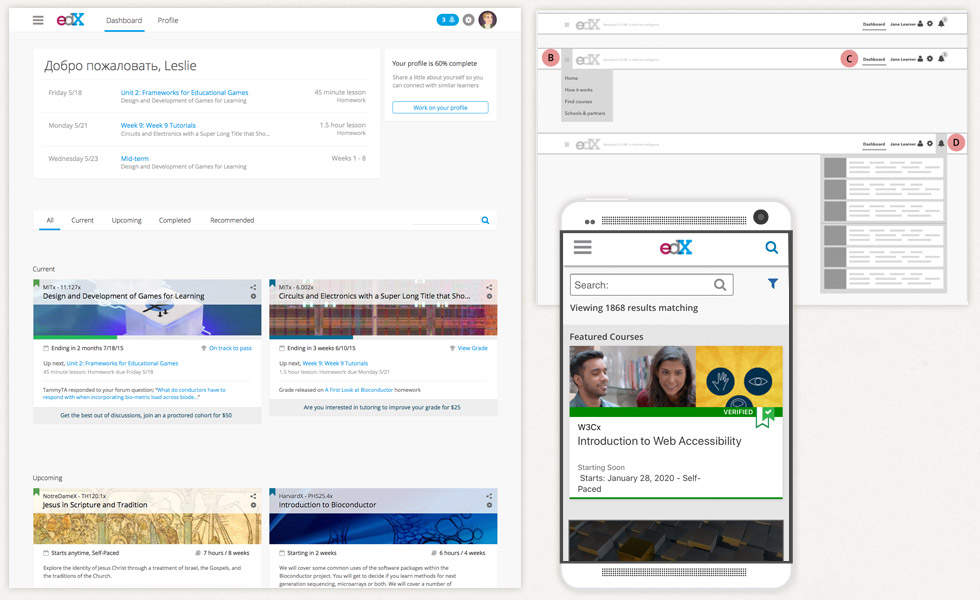This screenshot has width=980, height=600.
Task: Select the Completed course filter tab
Action: click(174, 221)
